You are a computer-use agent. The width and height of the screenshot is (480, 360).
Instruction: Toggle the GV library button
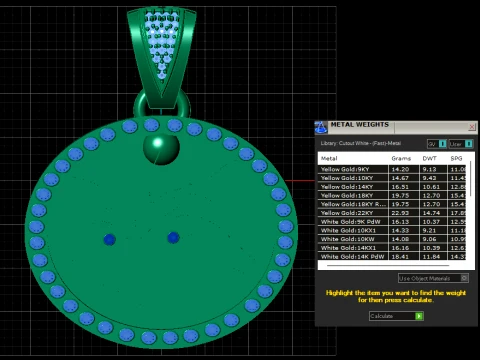click(437, 144)
